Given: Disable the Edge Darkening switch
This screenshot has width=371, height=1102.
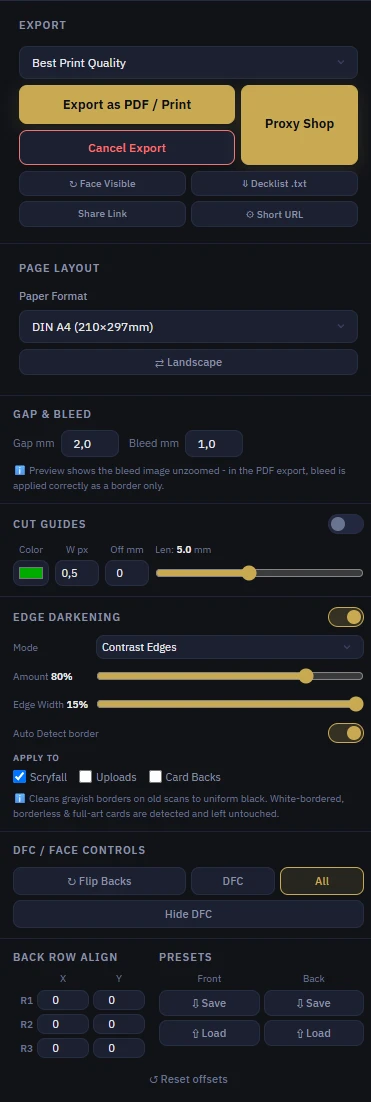Looking at the screenshot, I should point(346,617).
